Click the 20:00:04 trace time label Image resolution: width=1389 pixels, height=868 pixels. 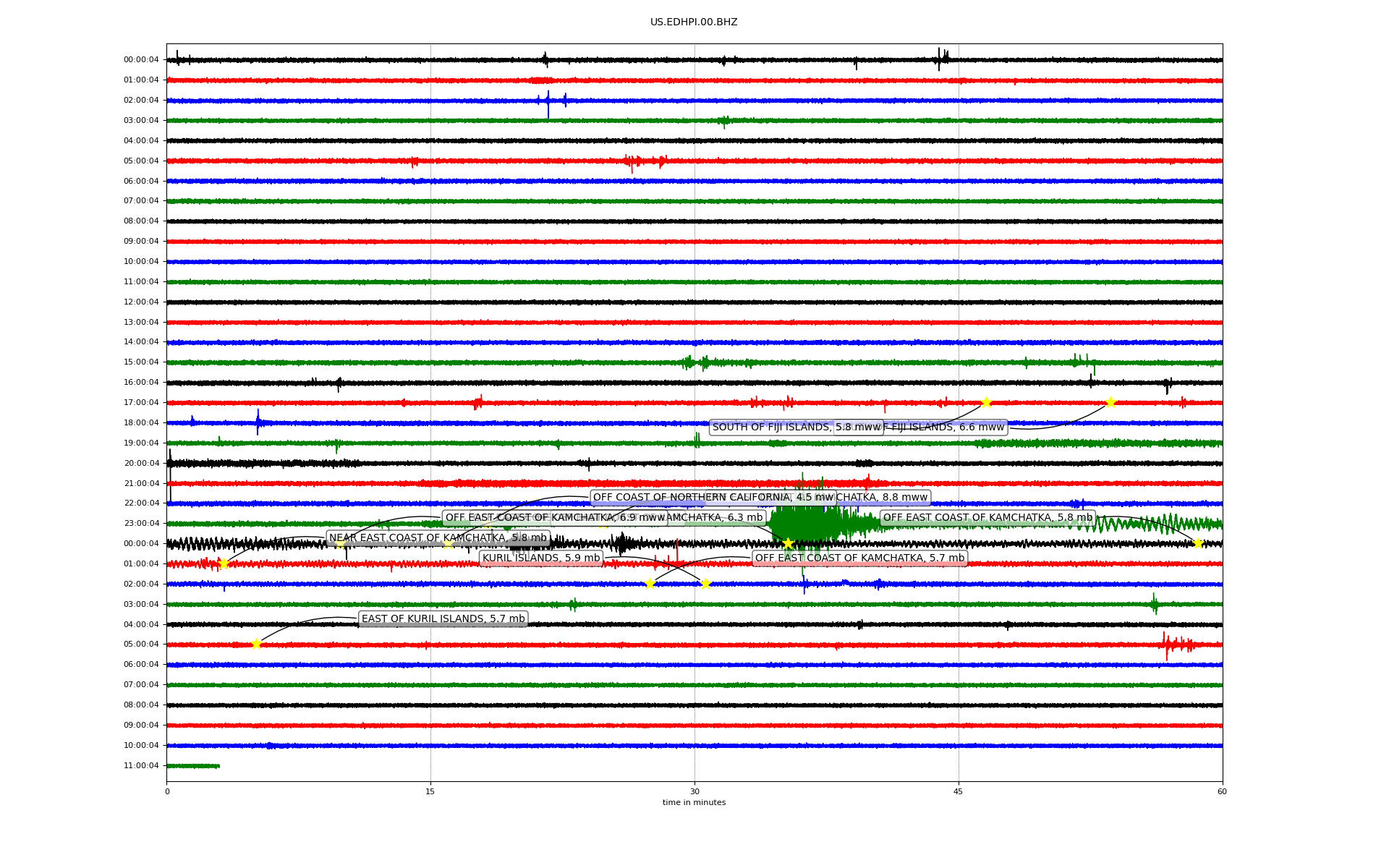(141, 464)
